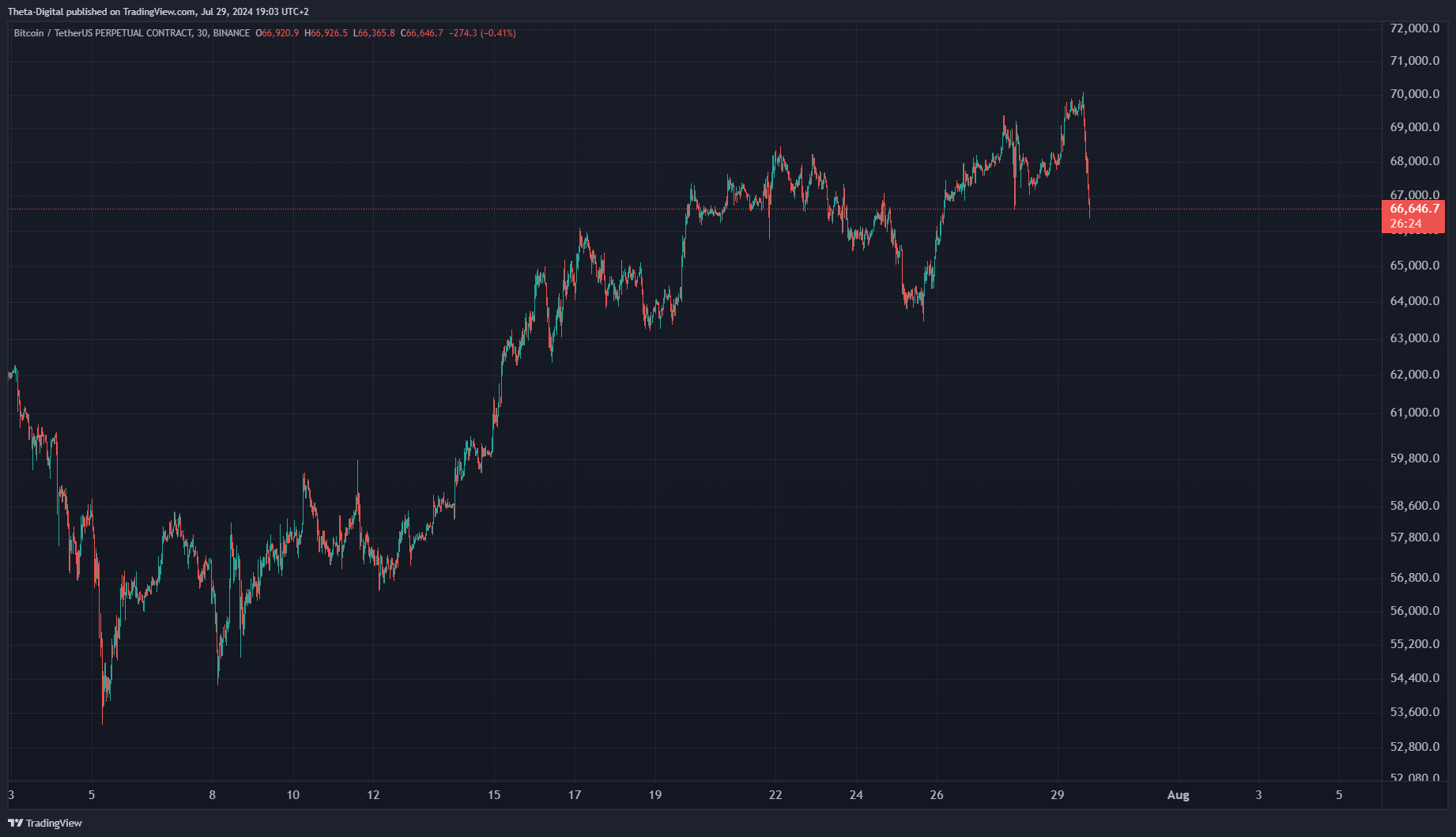Click the 68,000.0 price axis label

[1415, 161]
